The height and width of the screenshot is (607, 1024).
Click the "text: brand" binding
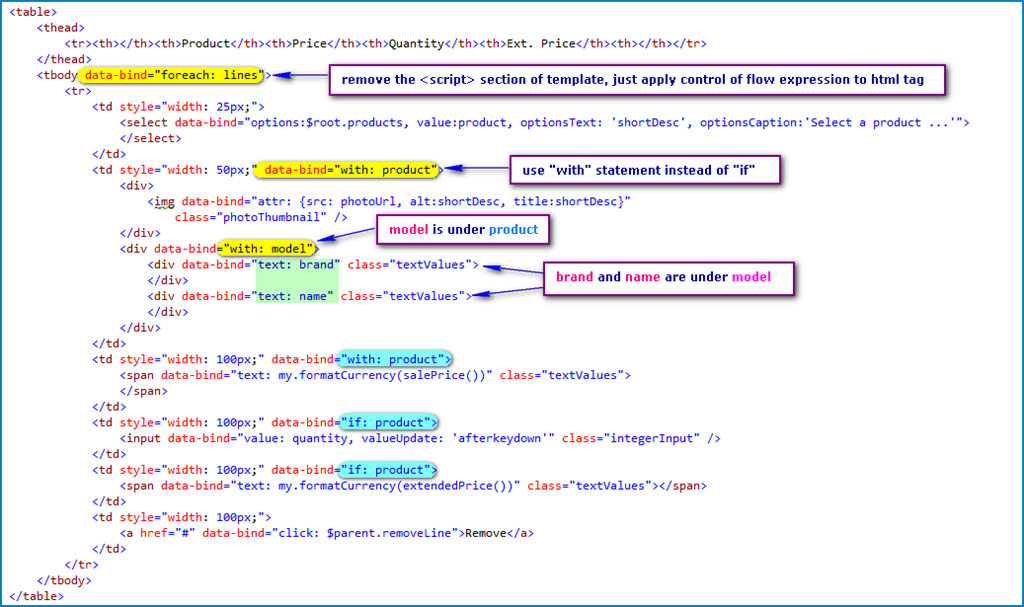pyautogui.click(x=296, y=265)
